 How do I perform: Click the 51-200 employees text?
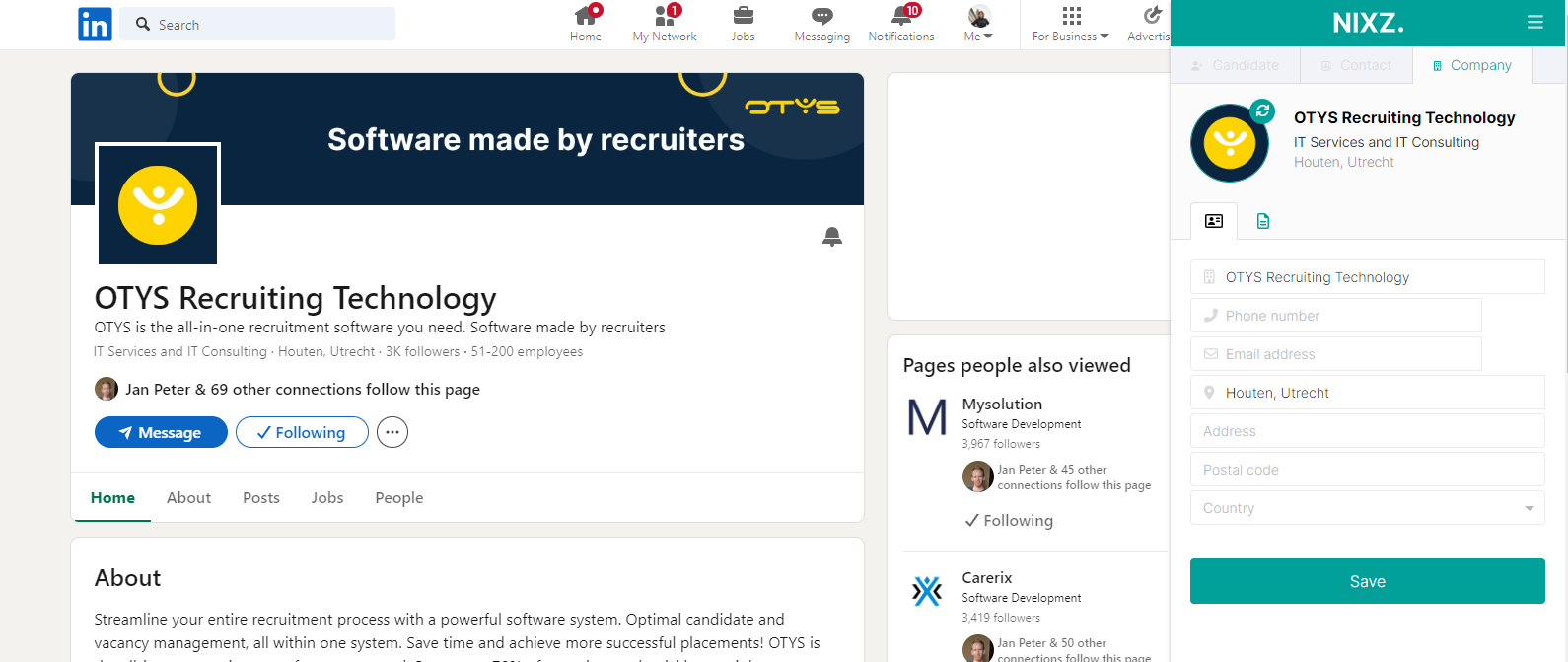click(527, 352)
